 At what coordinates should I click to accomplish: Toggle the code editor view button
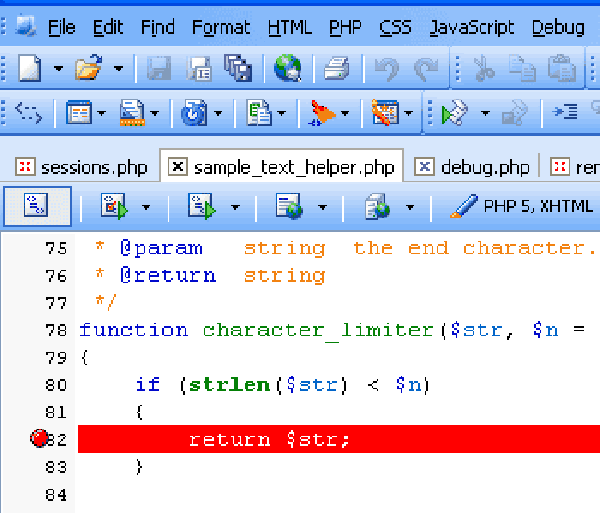pyautogui.click(x=37, y=206)
